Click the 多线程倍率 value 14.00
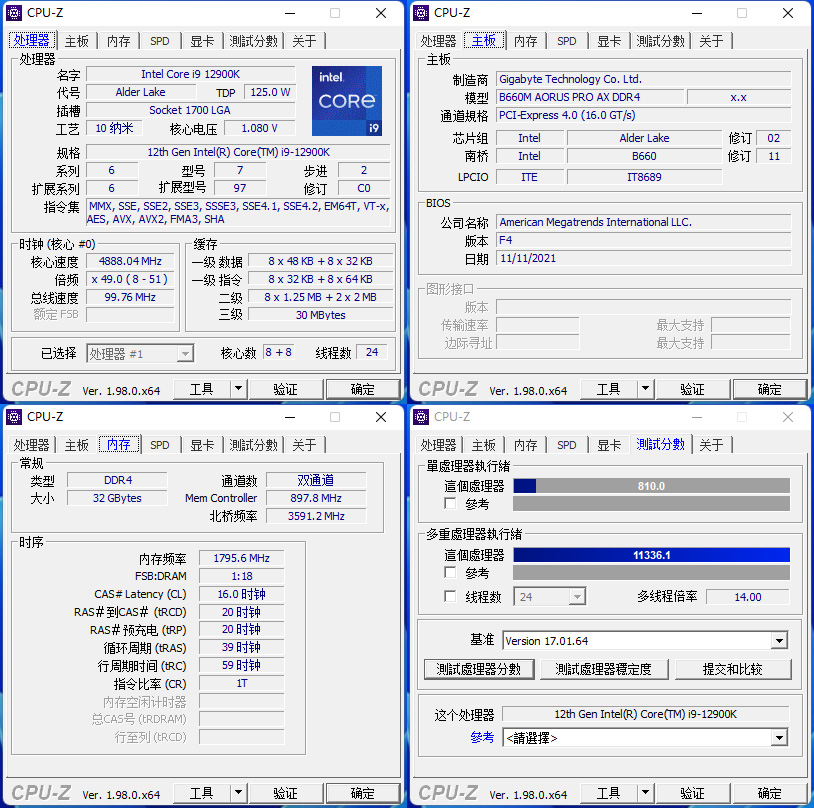 pos(748,597)
